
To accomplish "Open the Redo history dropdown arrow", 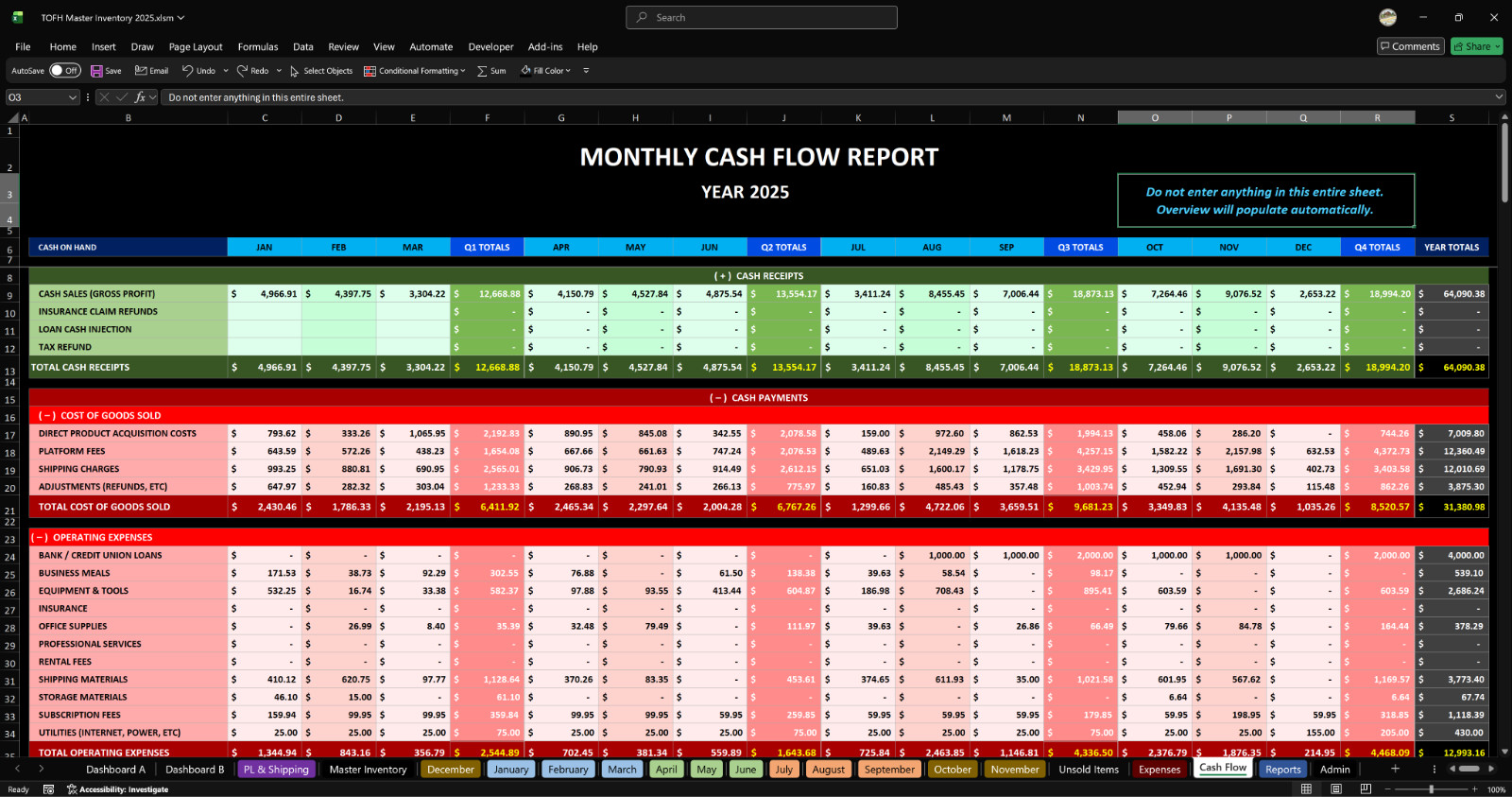I will point(279,71).
